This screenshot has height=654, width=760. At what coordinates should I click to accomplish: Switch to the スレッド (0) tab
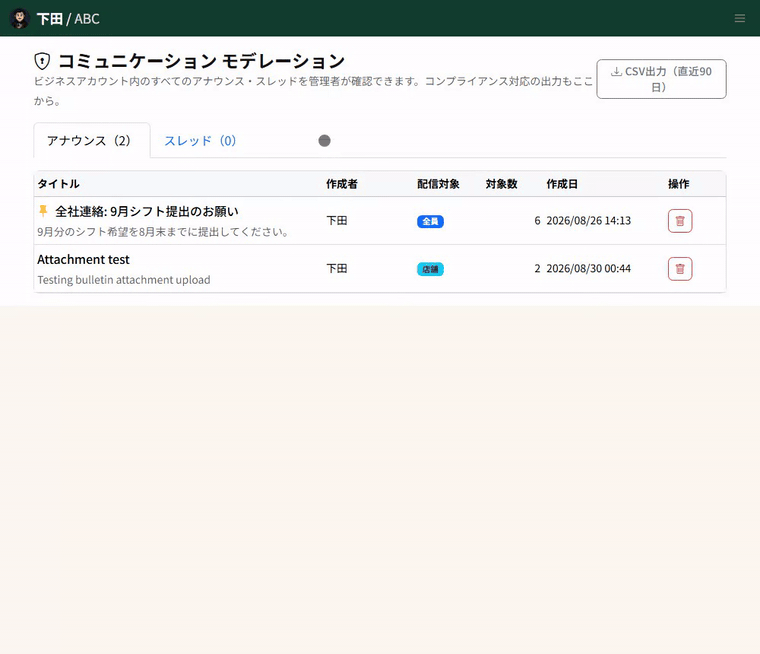click(x=200, y=141)
